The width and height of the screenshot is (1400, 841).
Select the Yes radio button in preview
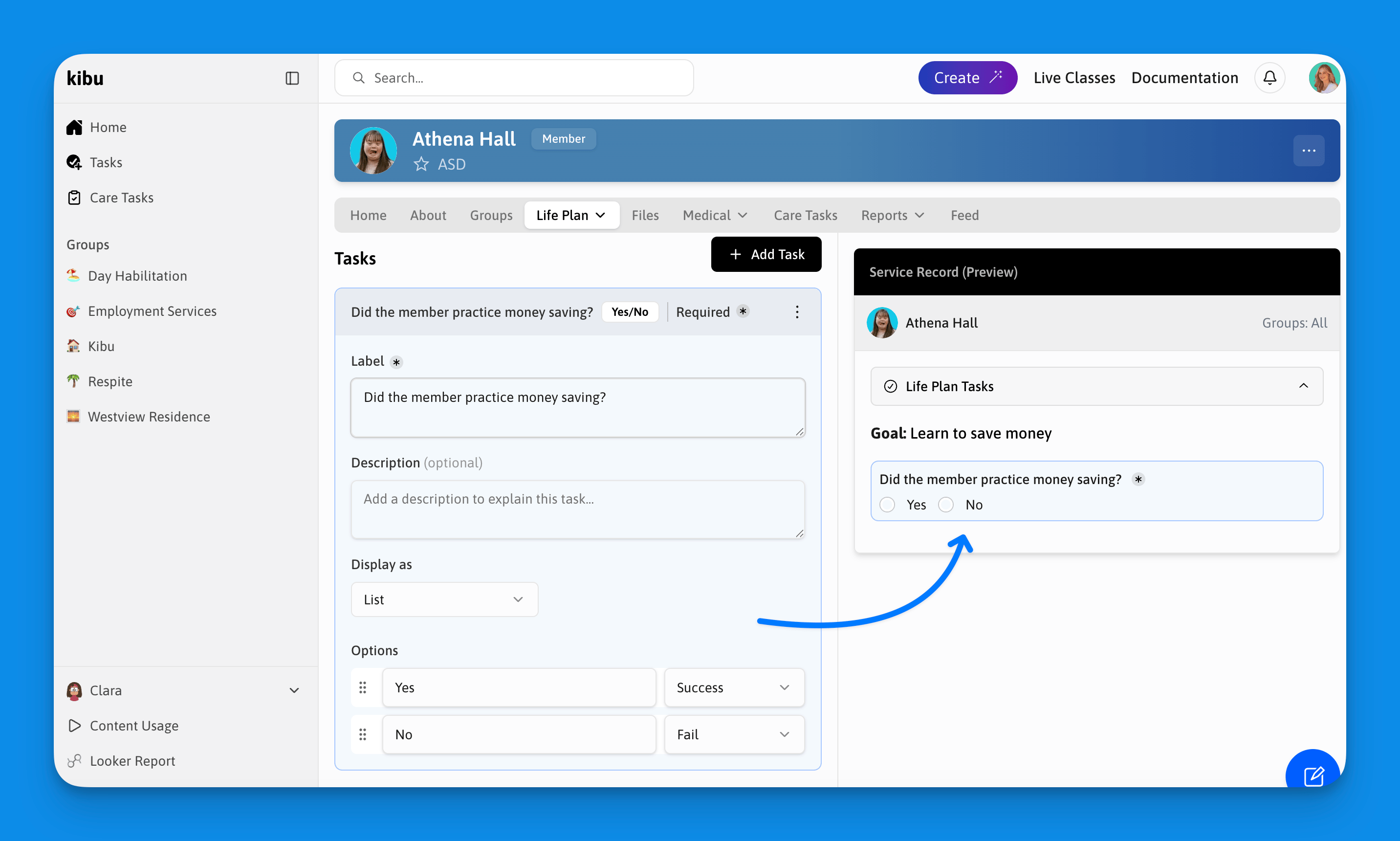coord(887,505)
